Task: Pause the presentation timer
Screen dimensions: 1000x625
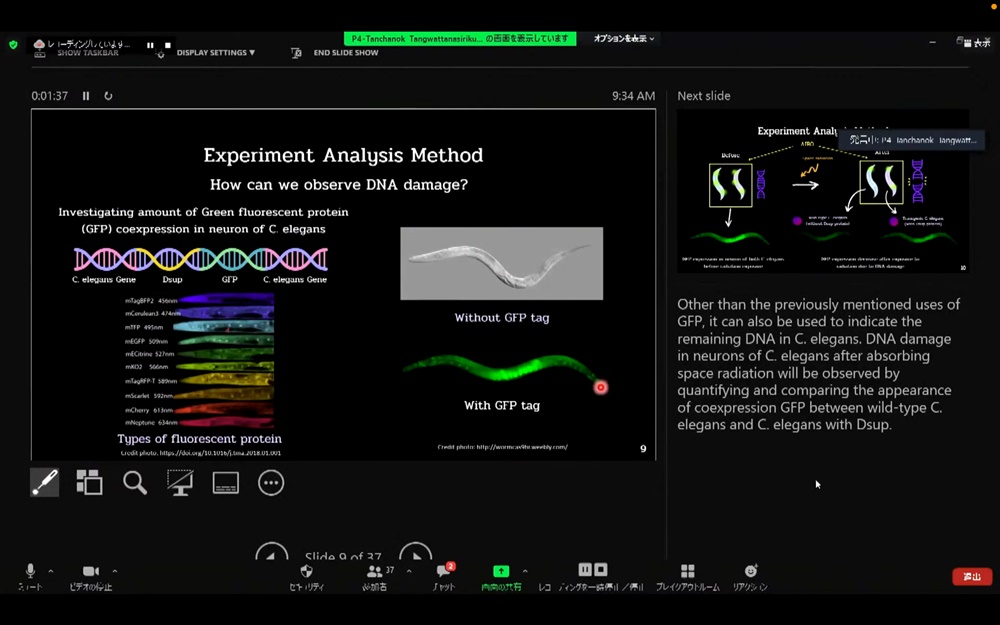Action: (86, 96)
